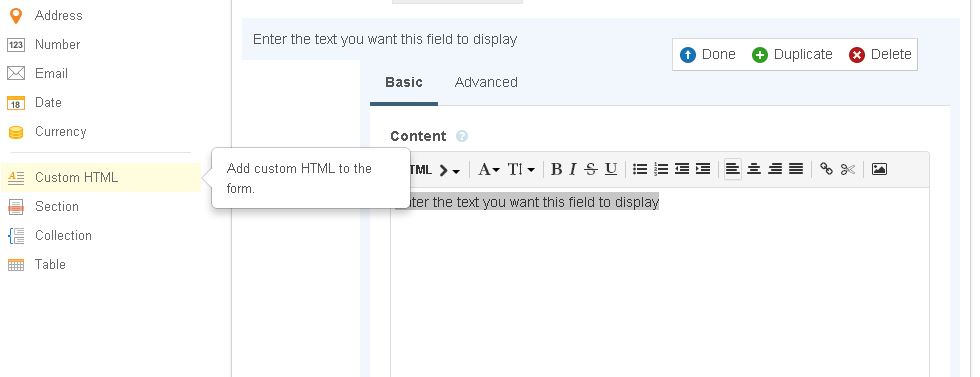Expand the code format dropdown arrow

click(x=449, y=170)
